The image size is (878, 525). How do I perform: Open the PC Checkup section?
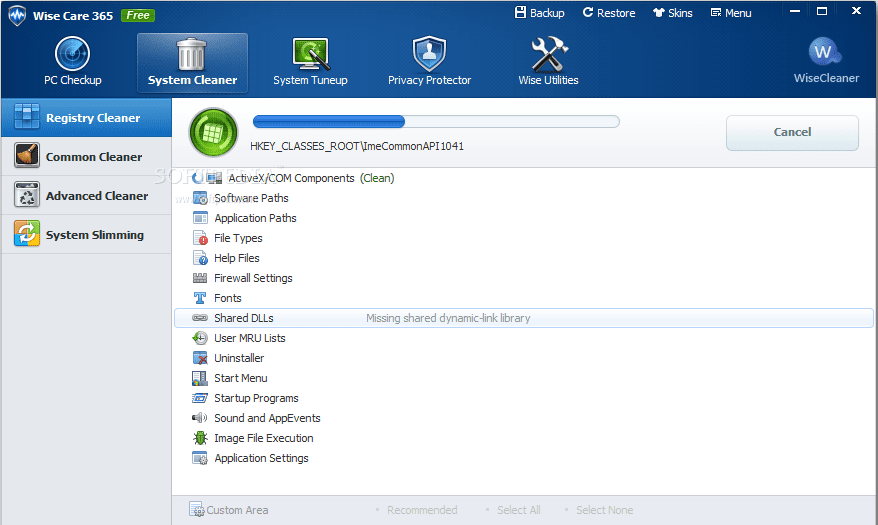[x=73, y=62]
